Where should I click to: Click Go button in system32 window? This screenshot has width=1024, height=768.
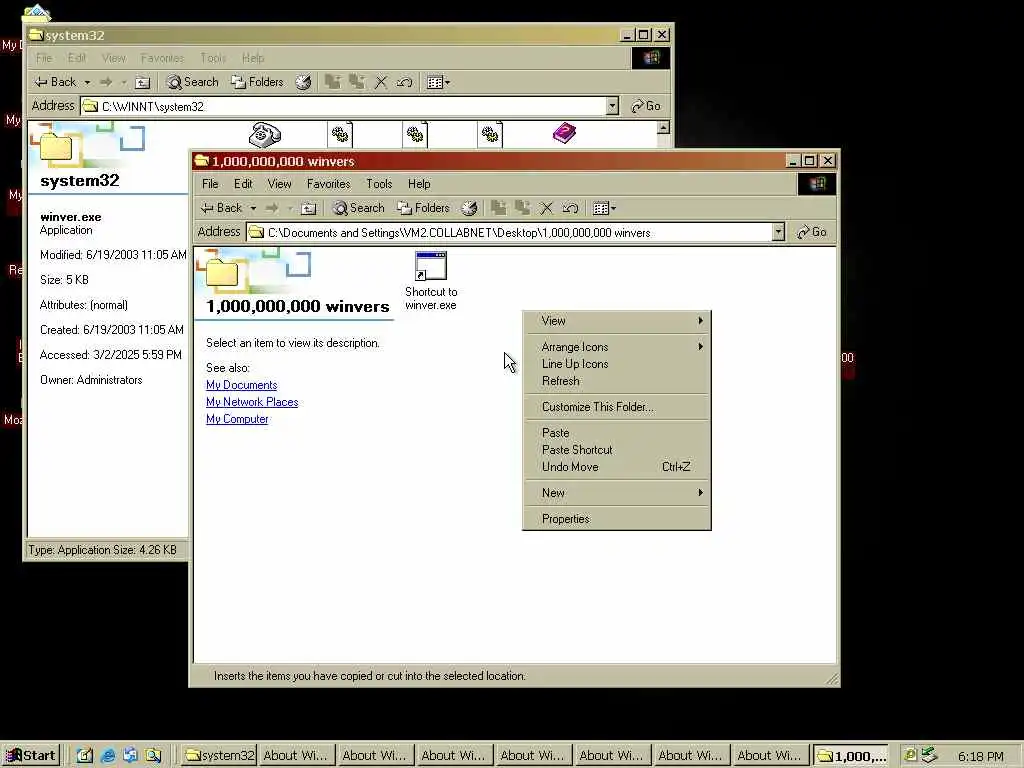pos(646,106)
